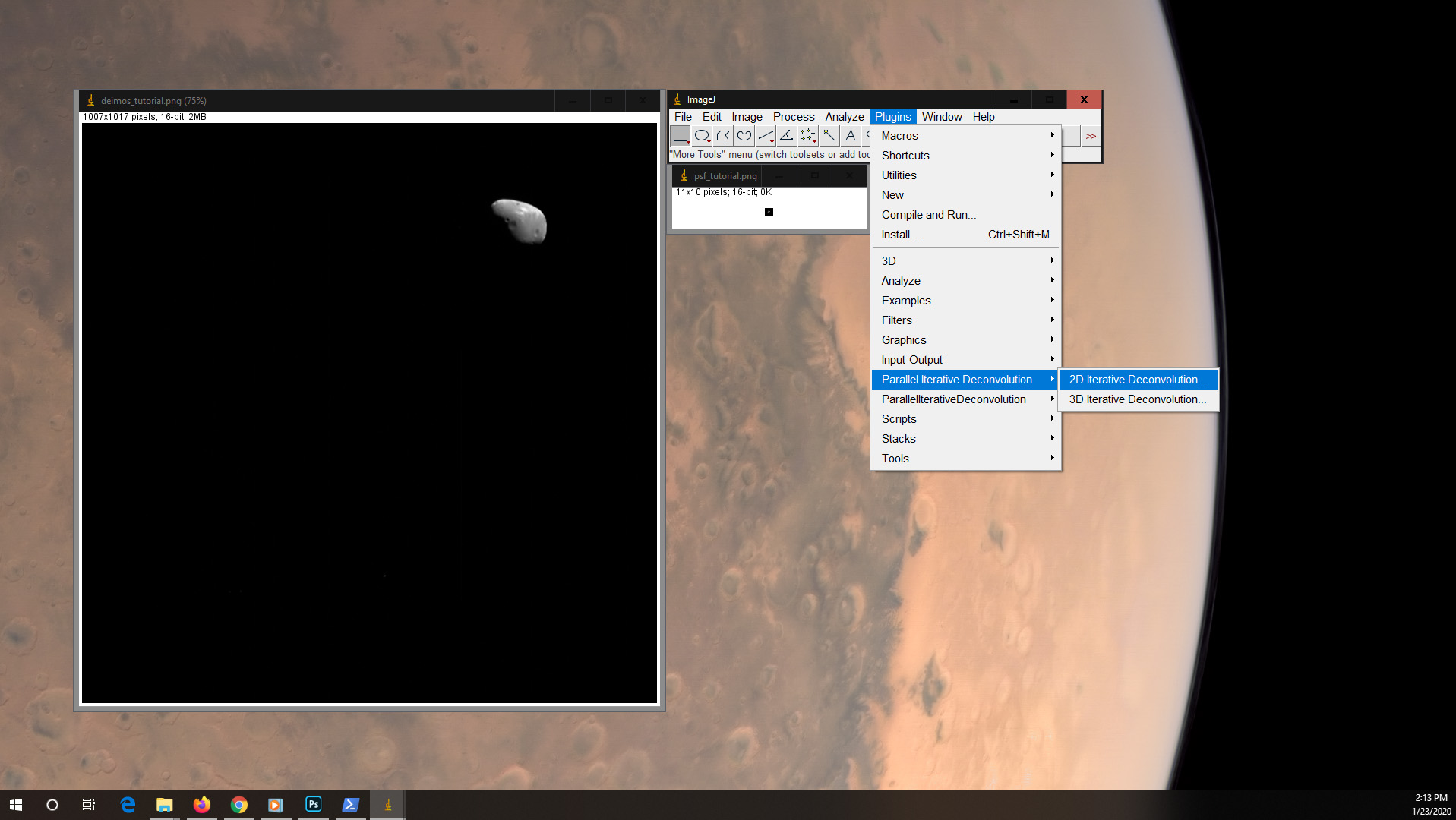Select the Angle tool
This screenshot has height=820, width=1456.
pos(787,136)
